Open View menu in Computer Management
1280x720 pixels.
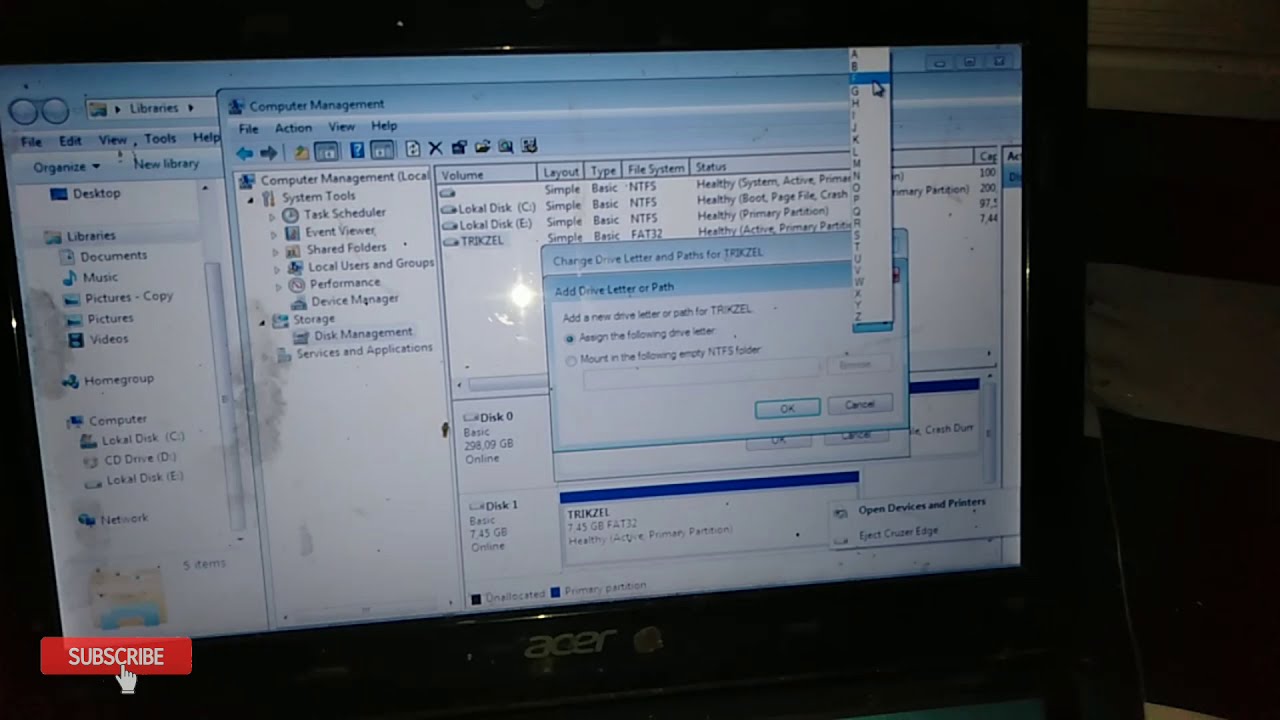[x=342, y=127]
